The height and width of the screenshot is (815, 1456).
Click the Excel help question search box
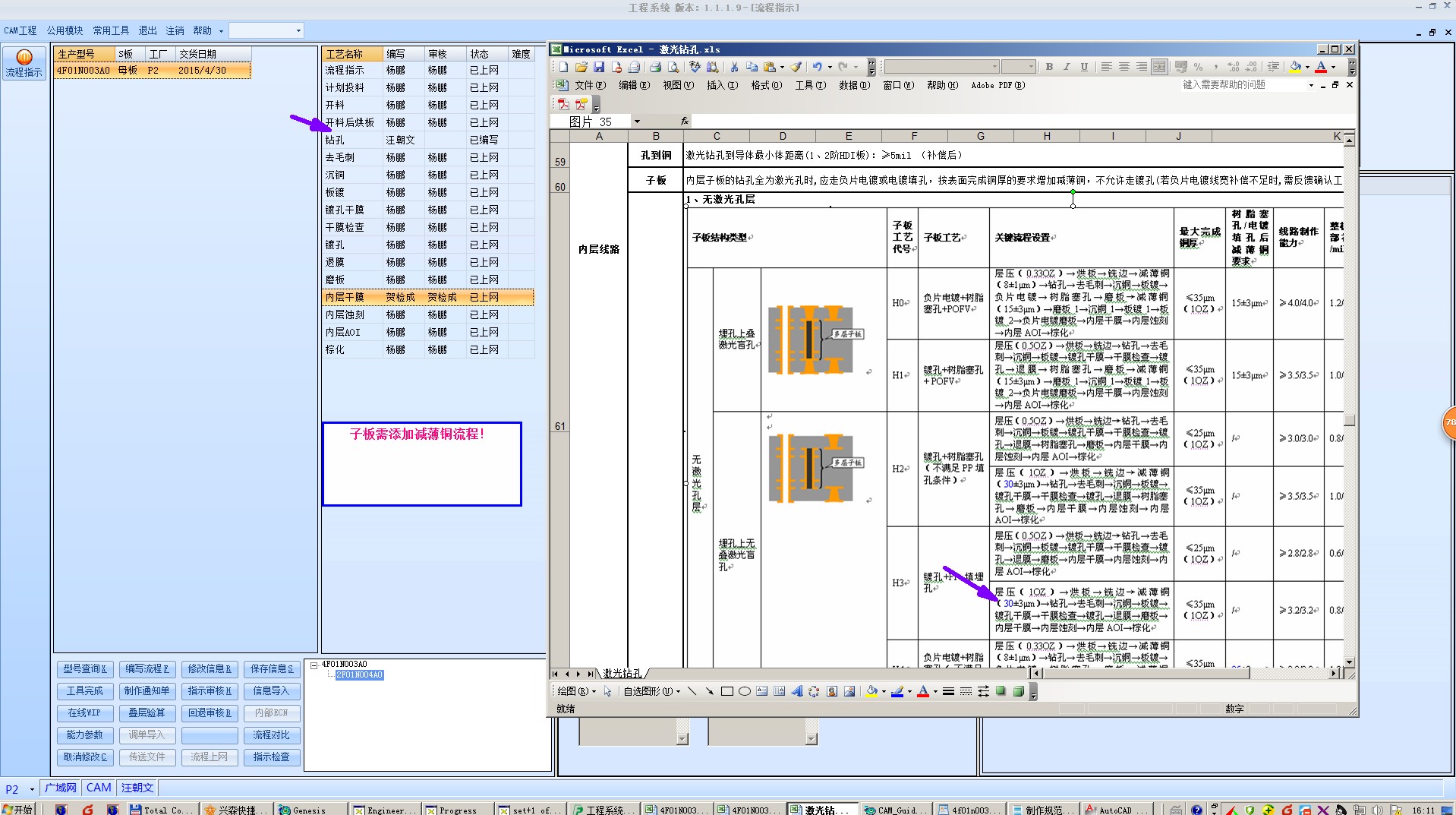click(1243, 85)
